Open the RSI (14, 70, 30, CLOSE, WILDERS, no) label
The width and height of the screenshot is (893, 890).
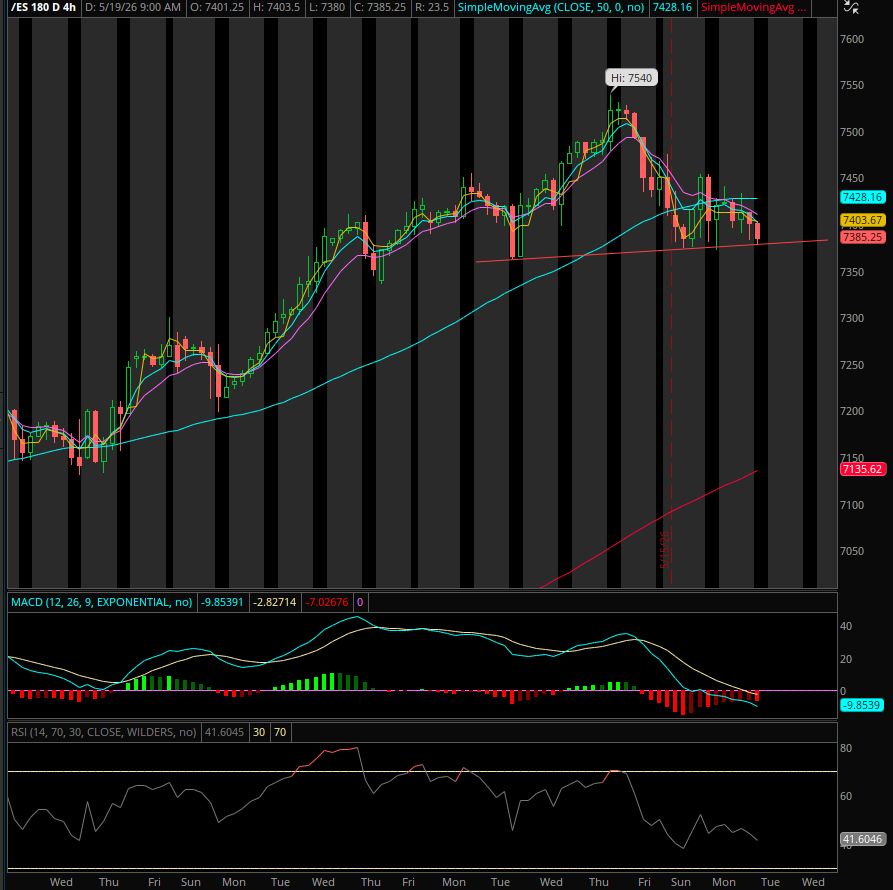tap(104, 732)
